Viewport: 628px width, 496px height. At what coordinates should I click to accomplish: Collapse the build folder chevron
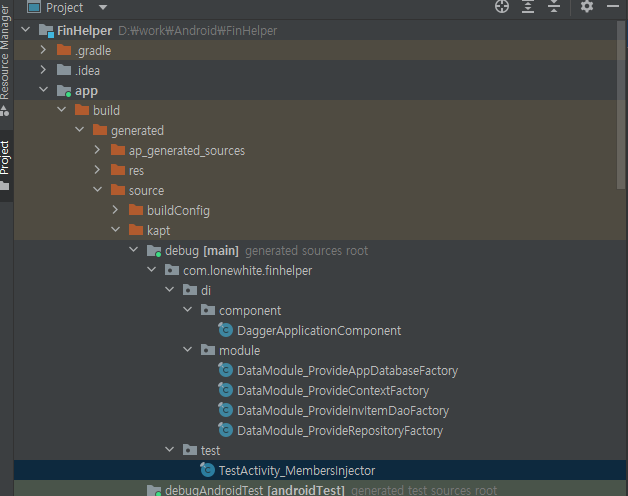coord(62,109)
